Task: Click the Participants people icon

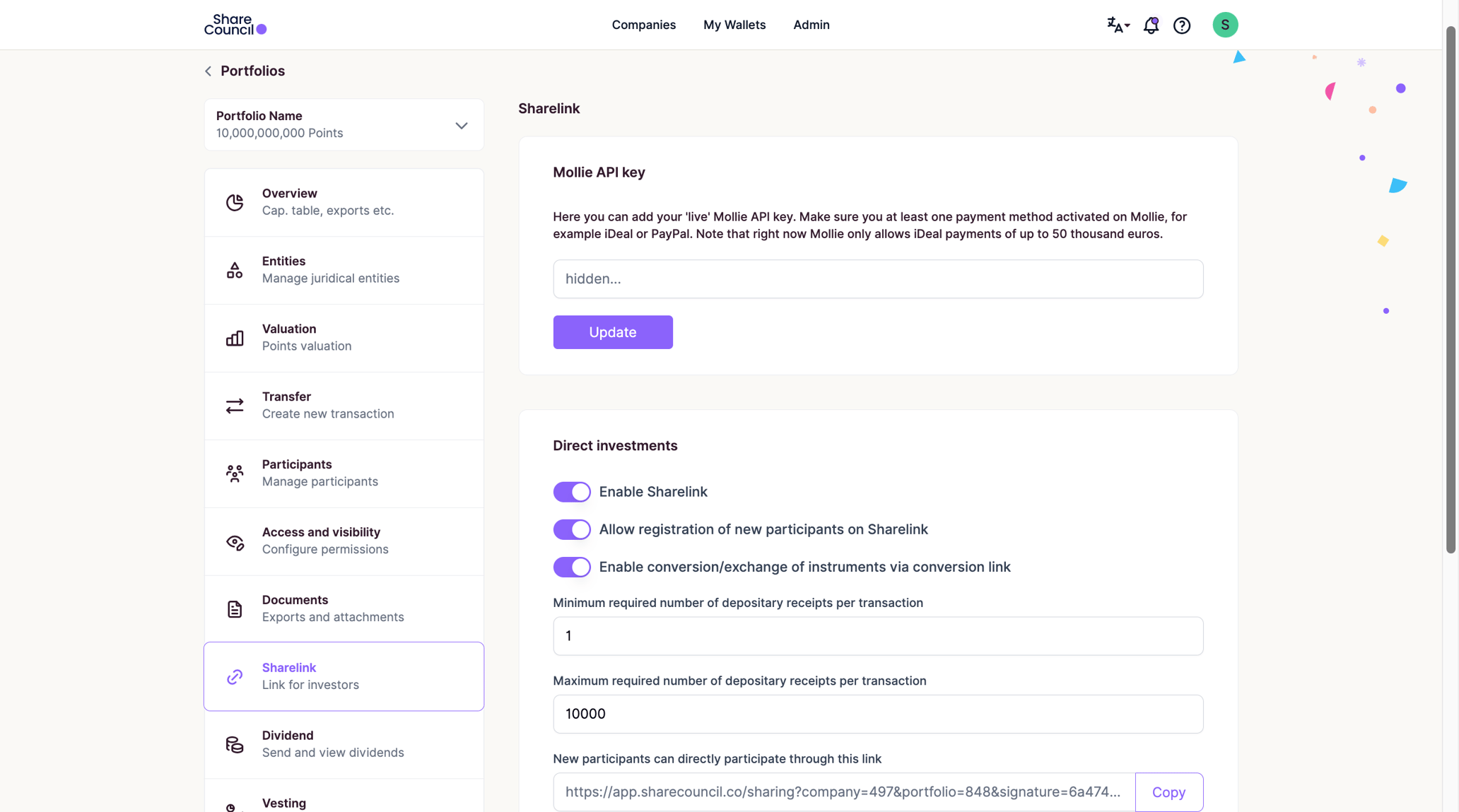Action: click(235, 473)
